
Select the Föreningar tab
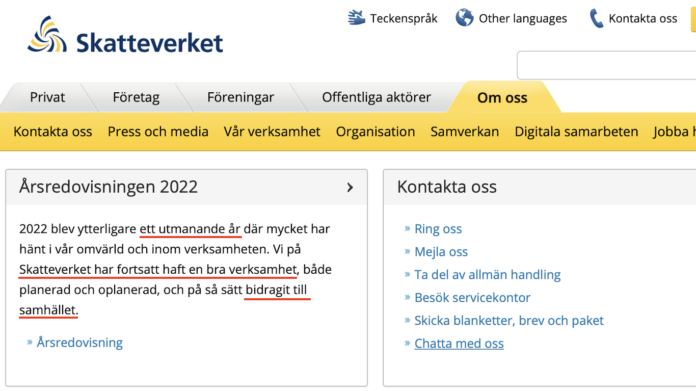(240, 97)
